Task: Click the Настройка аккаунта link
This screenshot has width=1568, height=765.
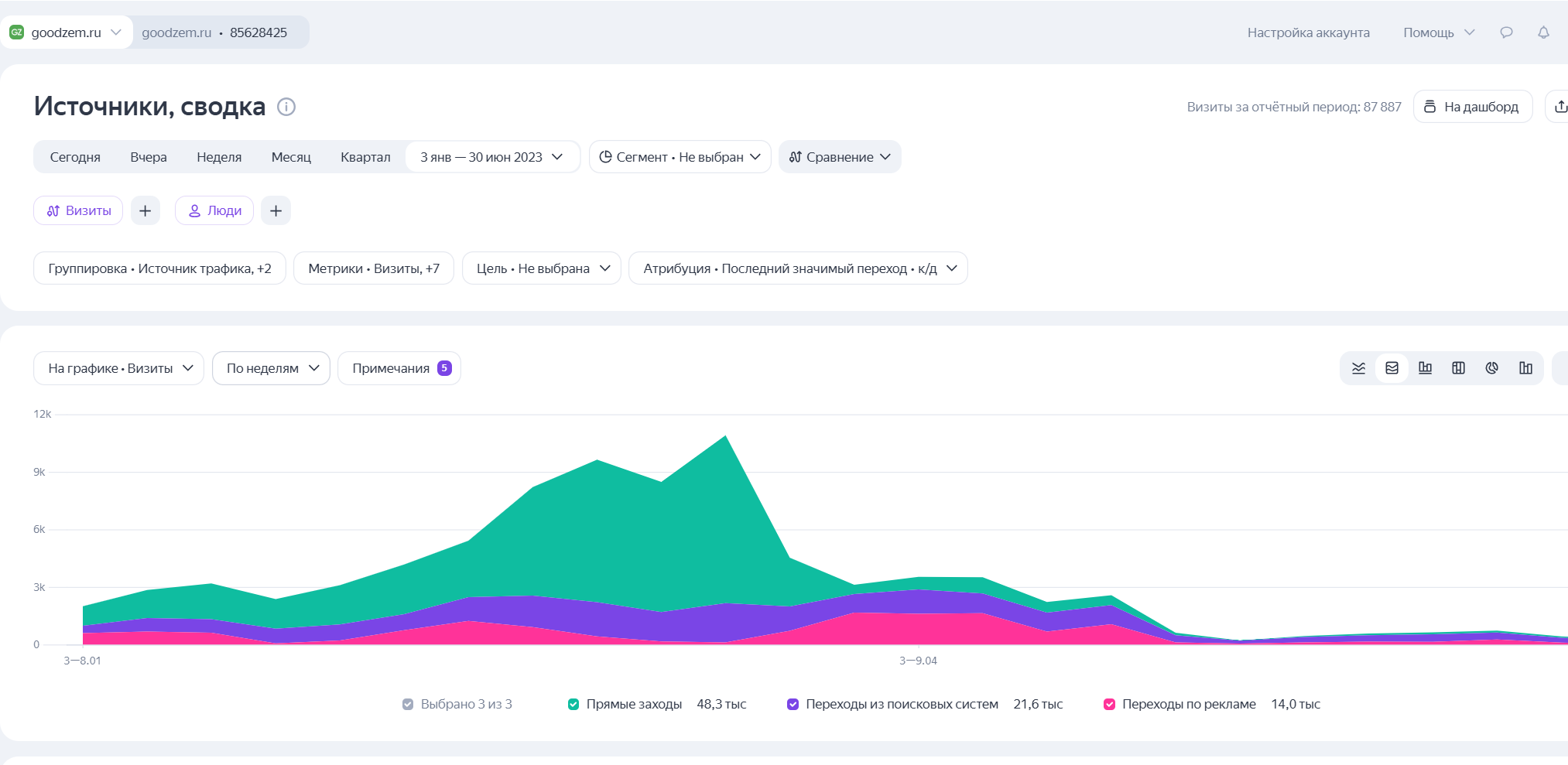Action: pos(1308,32)
